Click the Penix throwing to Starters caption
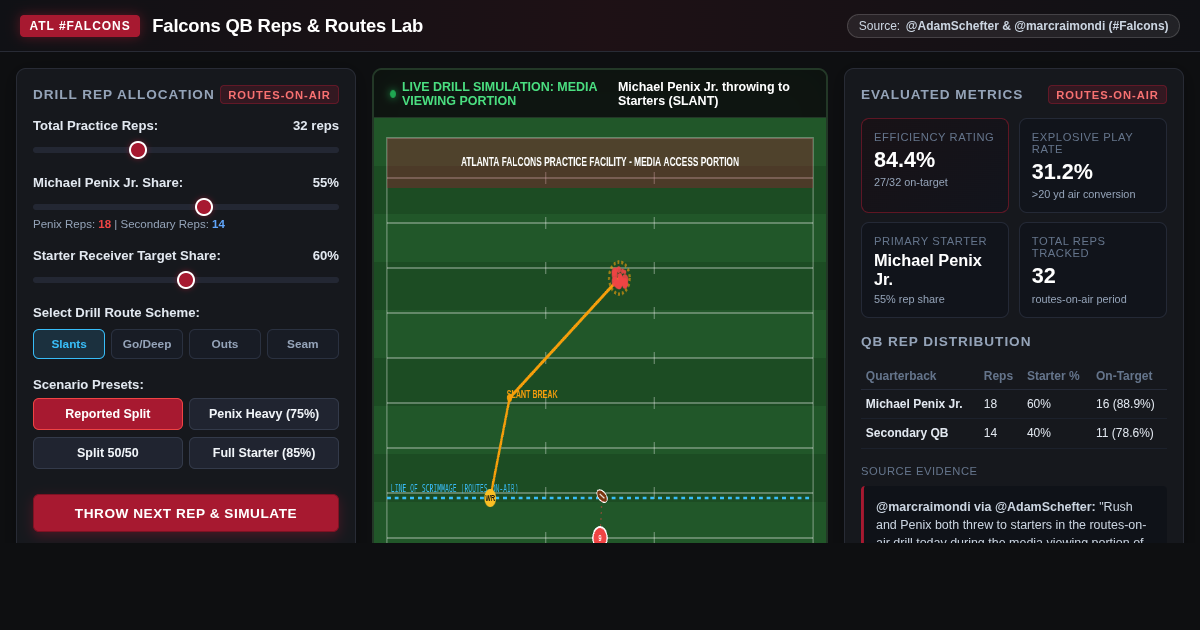1200x630 pixels. click(x=704, y=94)
